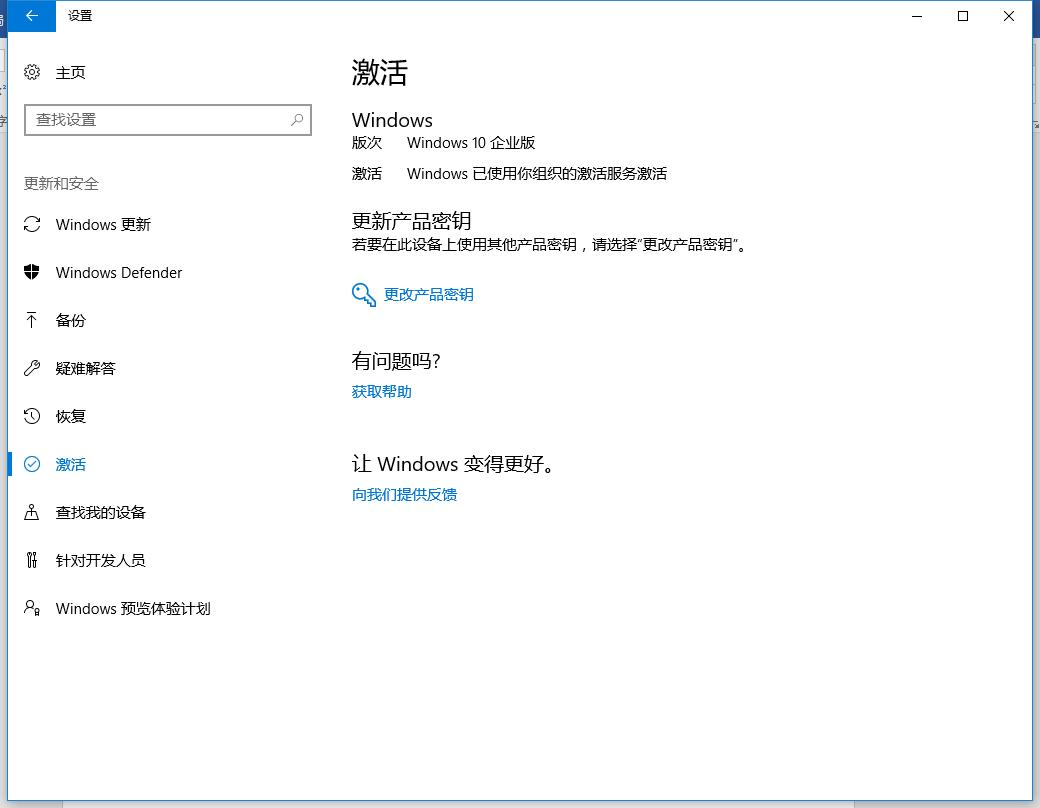Click the Windows Defender shield icon
1040x808 pixels.
[31, 272]
